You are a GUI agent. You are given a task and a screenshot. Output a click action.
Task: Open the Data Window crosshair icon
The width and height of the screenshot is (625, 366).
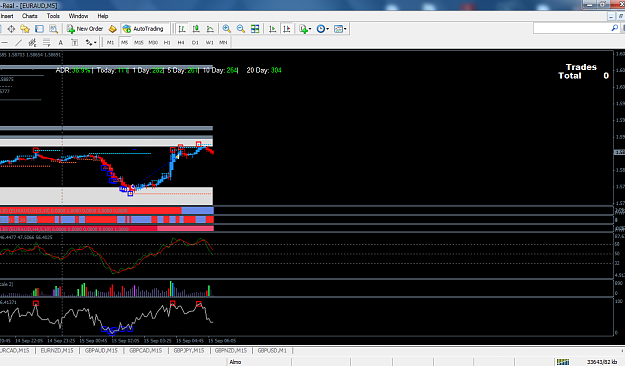[x=11, y=29]
